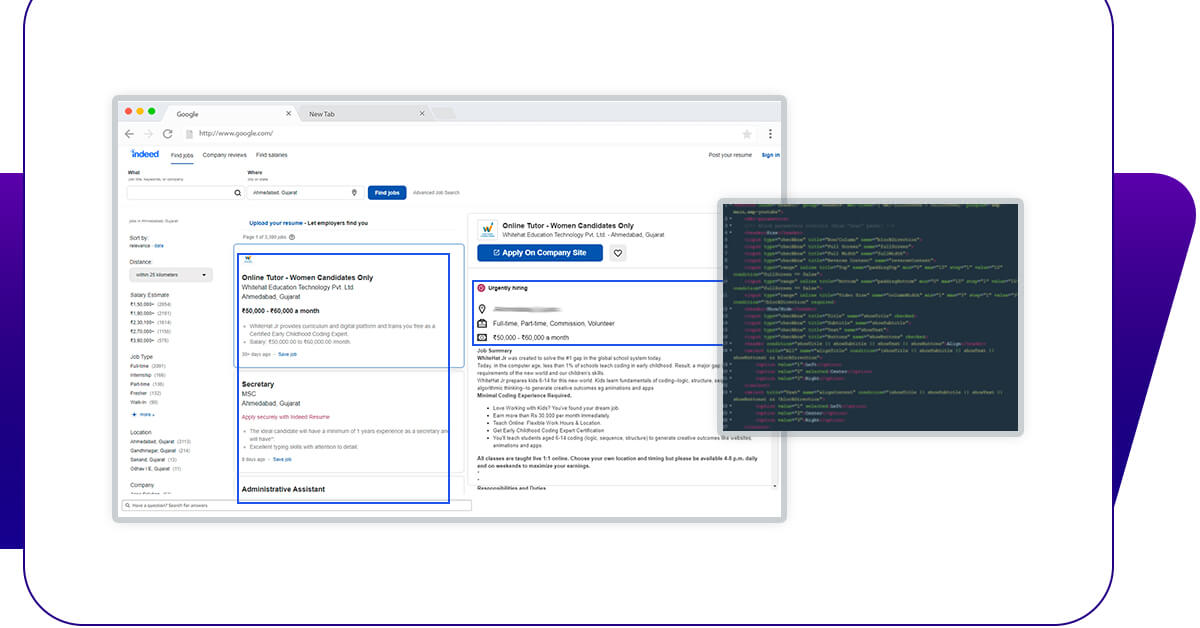Filter location Sanand, Gujarat
Screen dimensions: 1200x628
click(x=148, y=459)
